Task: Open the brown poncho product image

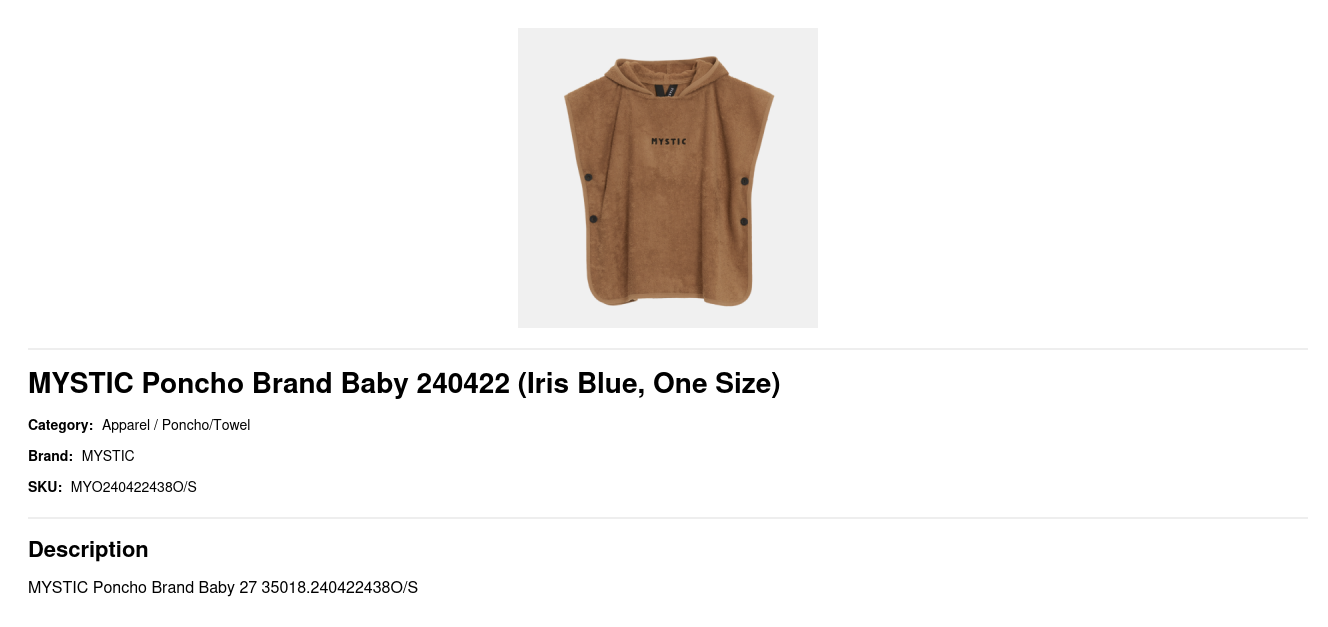Action: 668,178
